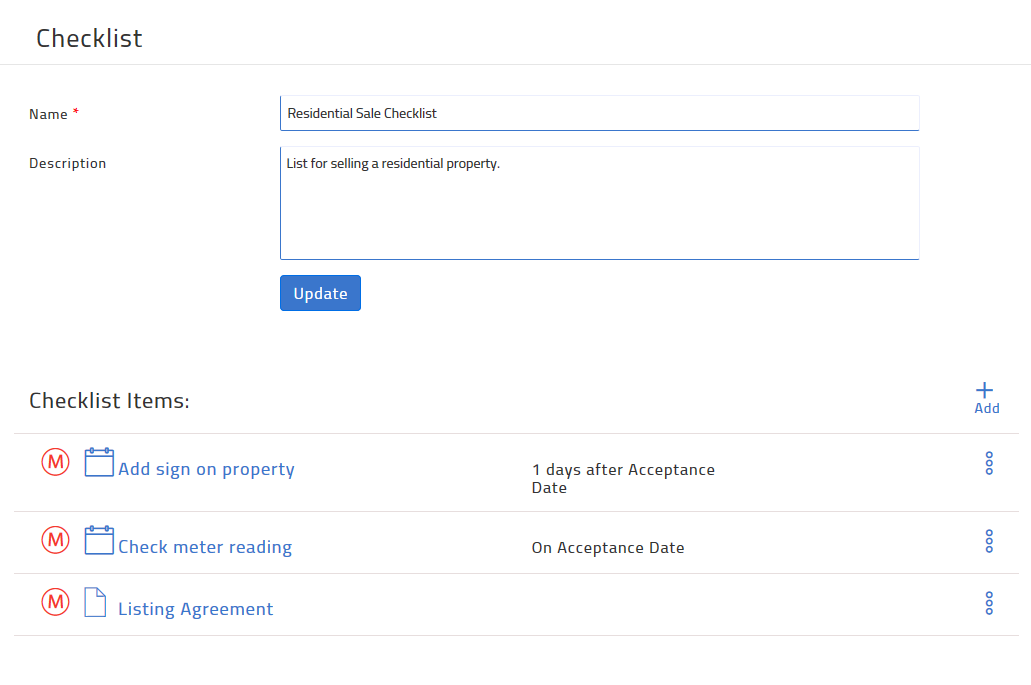Click inside the Description text area
This screenshot has width=1031, height=685.
[x=599, y=200]
